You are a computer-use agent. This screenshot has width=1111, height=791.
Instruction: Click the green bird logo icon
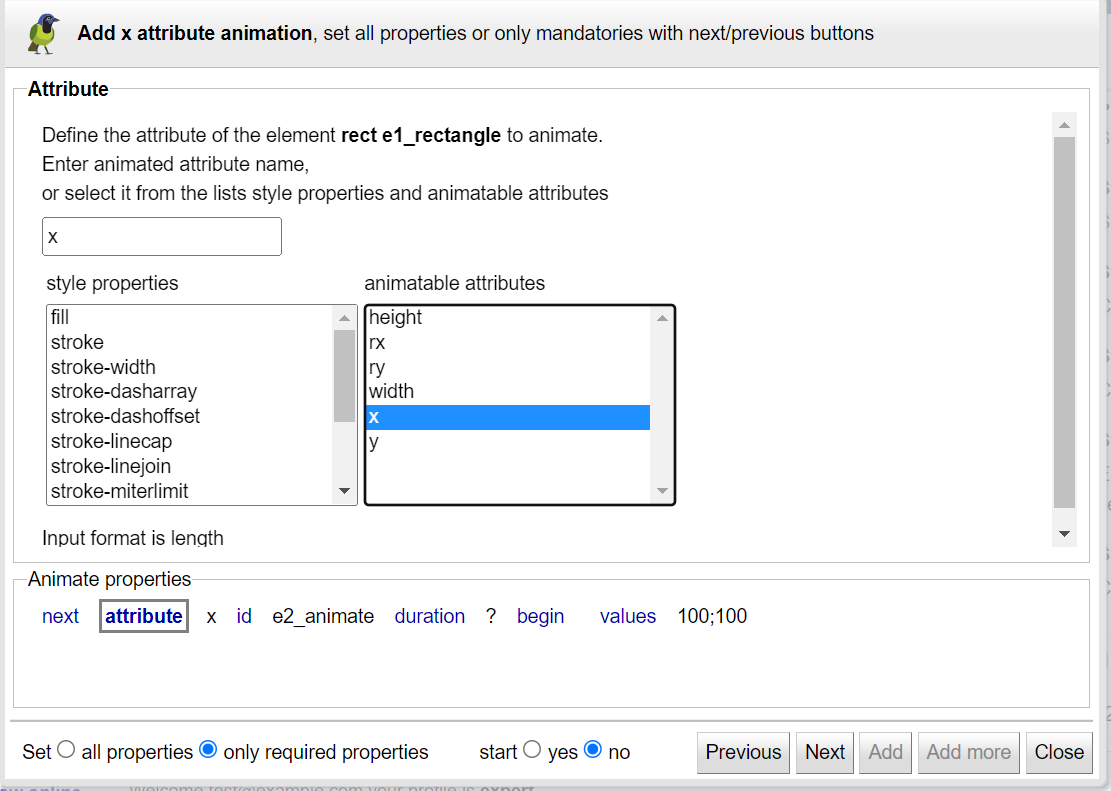[x=44, y=33]
